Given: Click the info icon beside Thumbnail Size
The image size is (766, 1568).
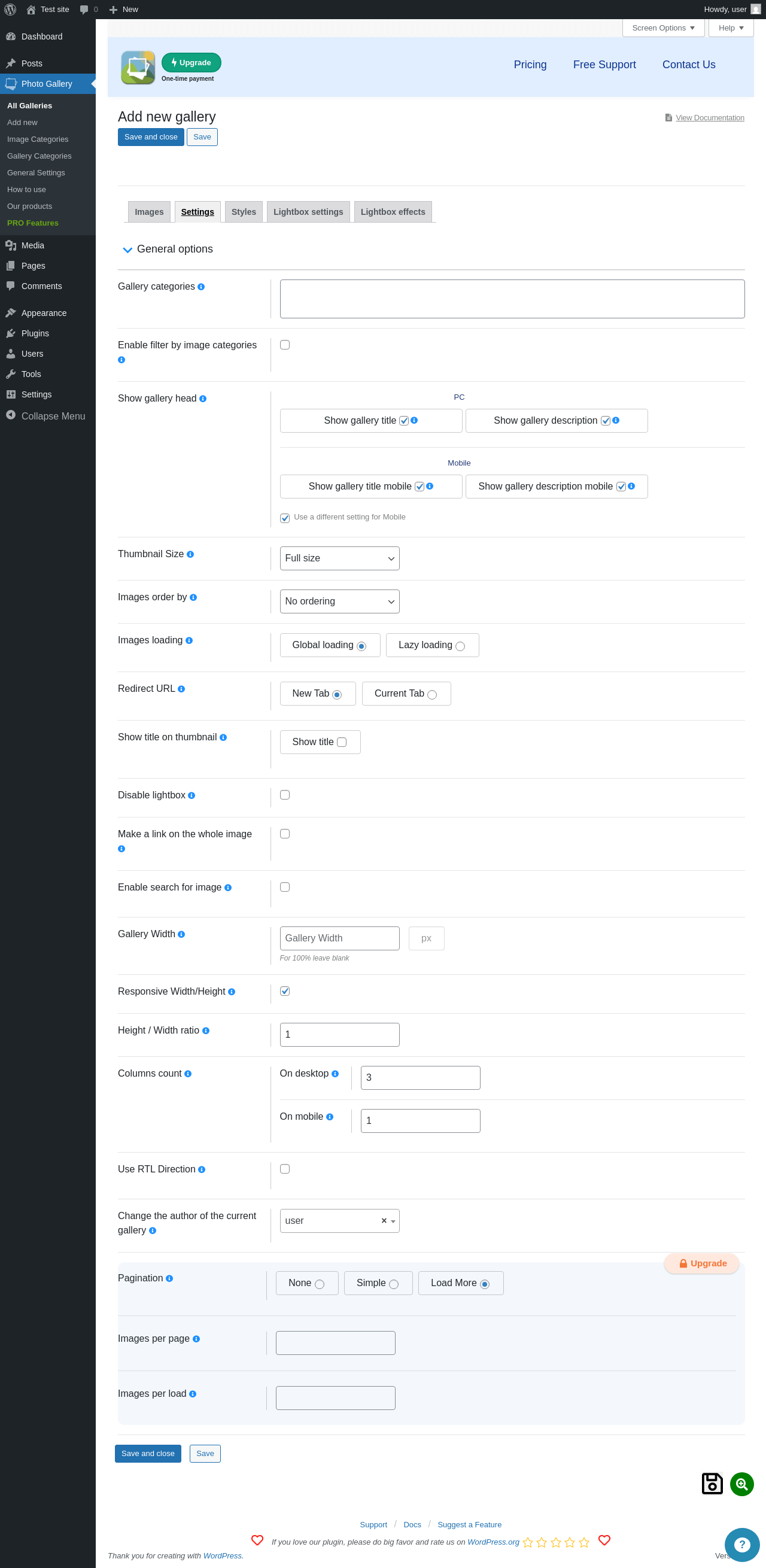Looking at the screenshot, I should (190, 554).
